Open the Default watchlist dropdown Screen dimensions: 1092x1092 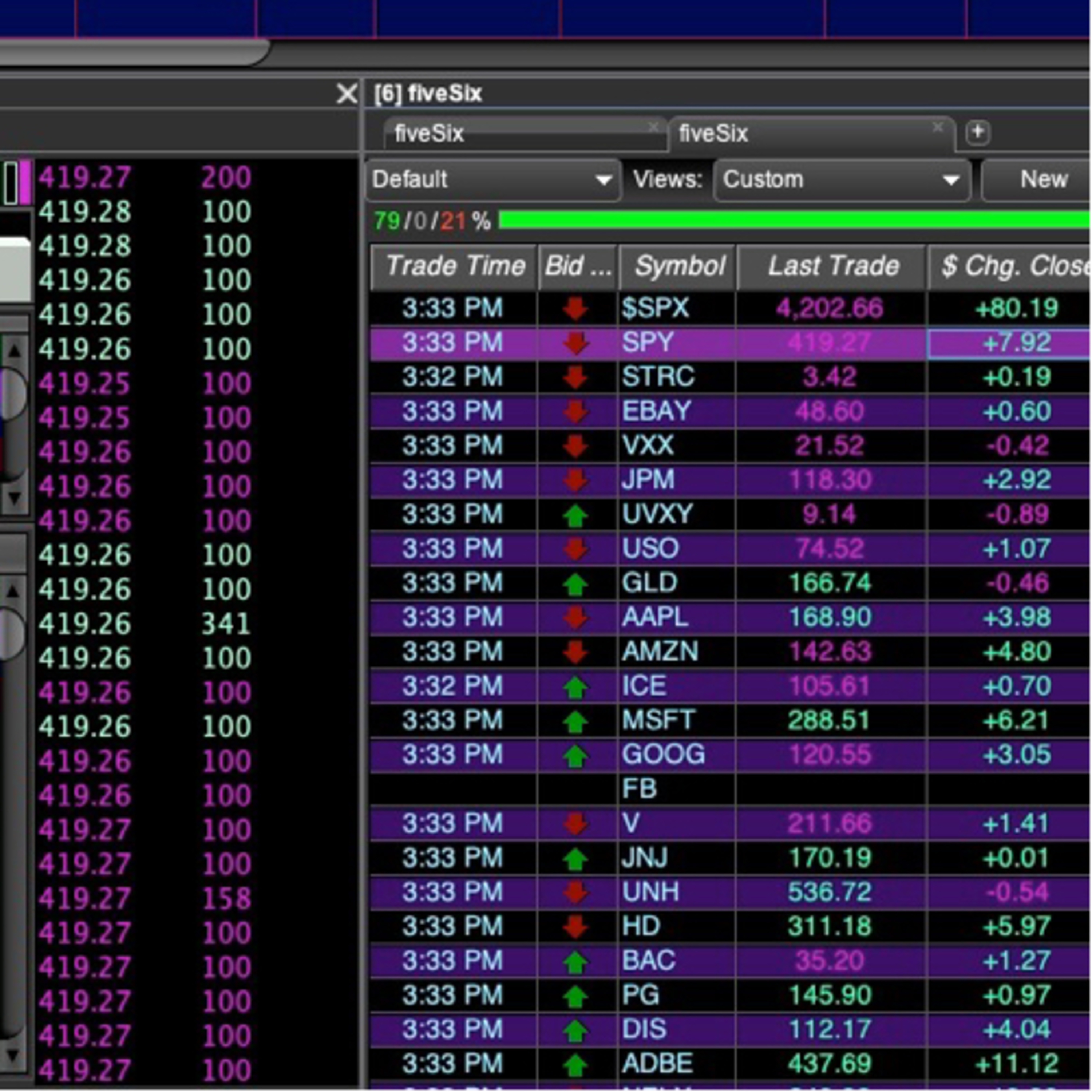click(494, 180)
